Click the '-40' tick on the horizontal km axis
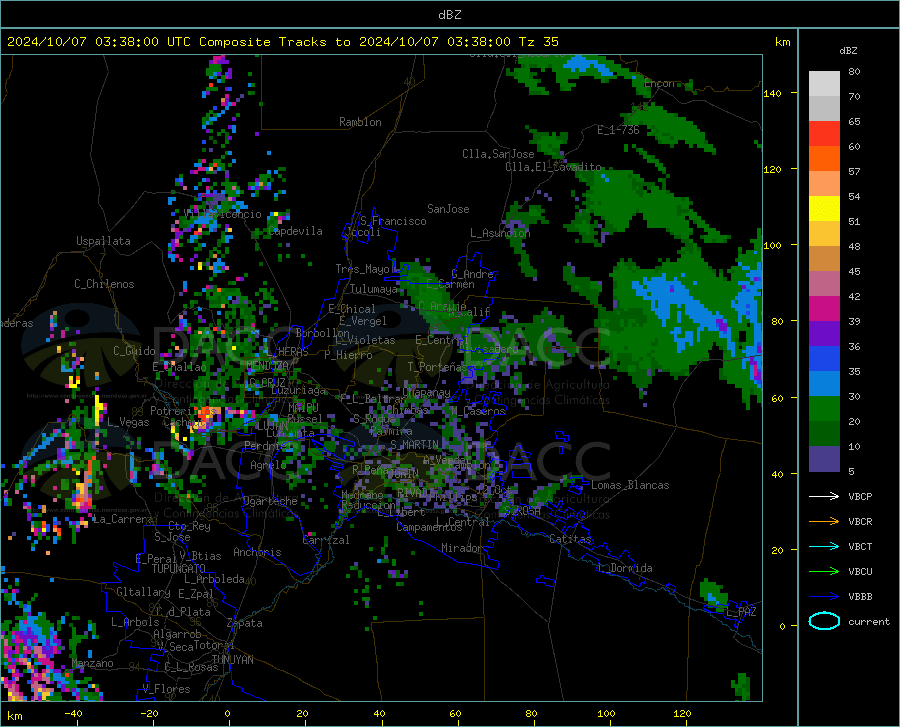 (73, 714)
